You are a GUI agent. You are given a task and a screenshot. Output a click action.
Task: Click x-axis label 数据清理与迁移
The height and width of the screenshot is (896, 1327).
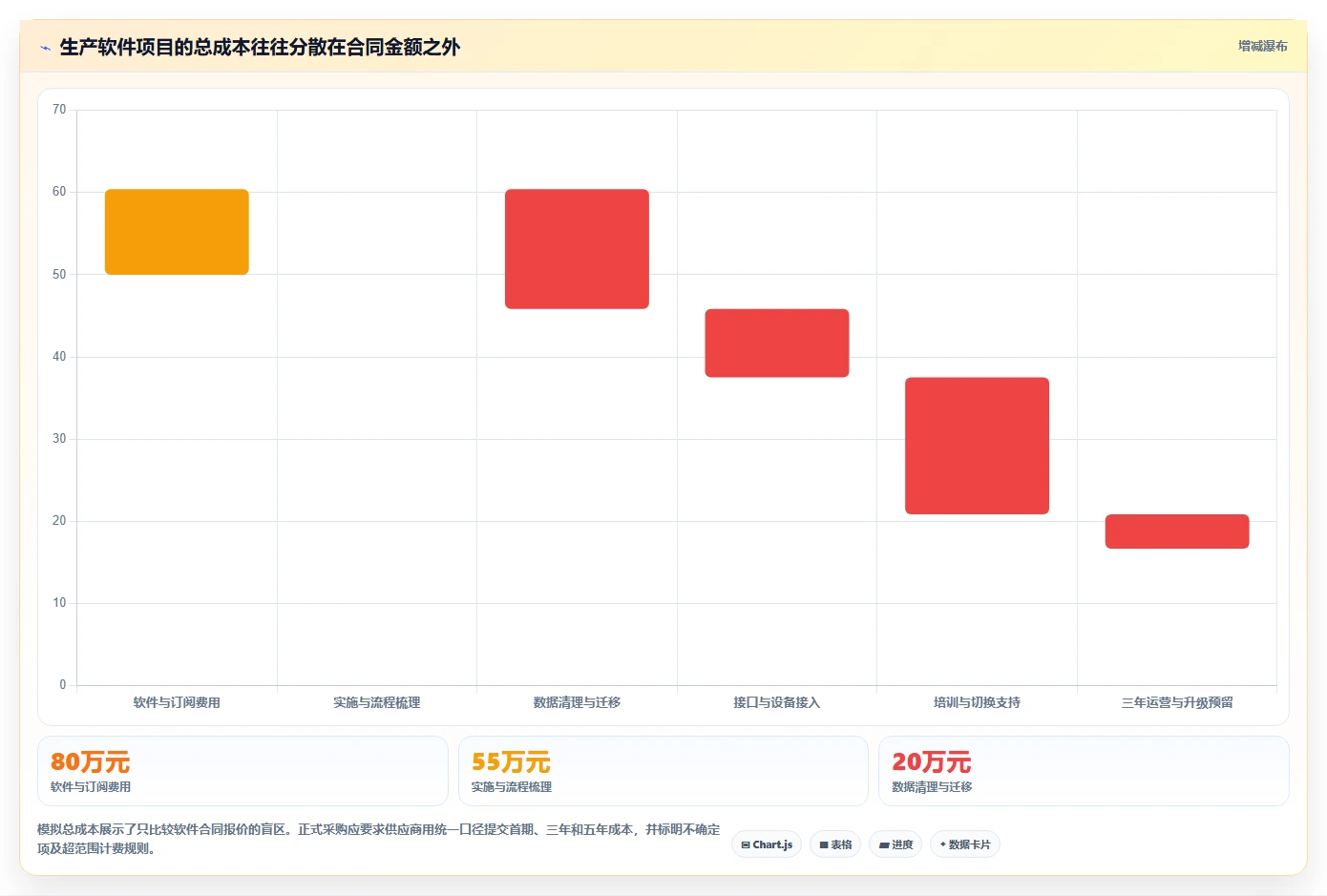pos(577,702)
